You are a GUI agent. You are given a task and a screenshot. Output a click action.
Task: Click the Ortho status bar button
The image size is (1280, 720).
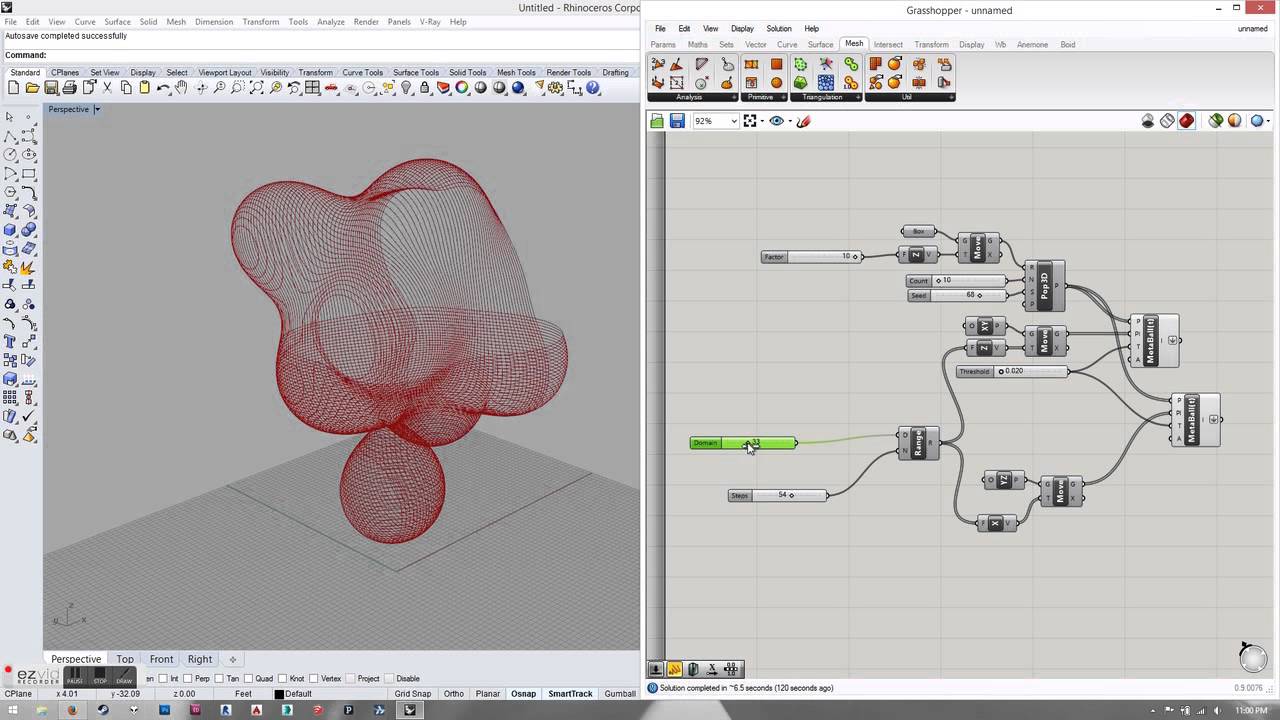(x=454, y=694)
